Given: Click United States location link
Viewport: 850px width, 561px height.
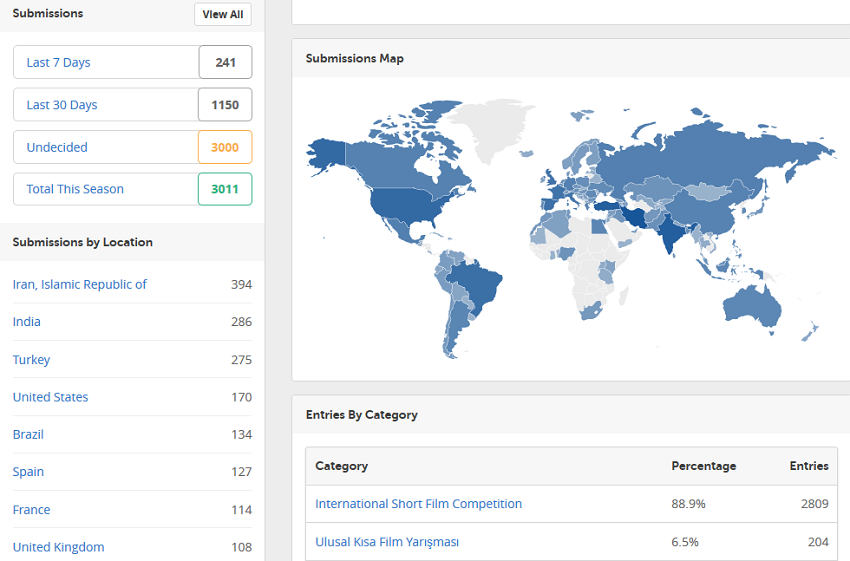Looking at the screenshot, I should point(50,397).
